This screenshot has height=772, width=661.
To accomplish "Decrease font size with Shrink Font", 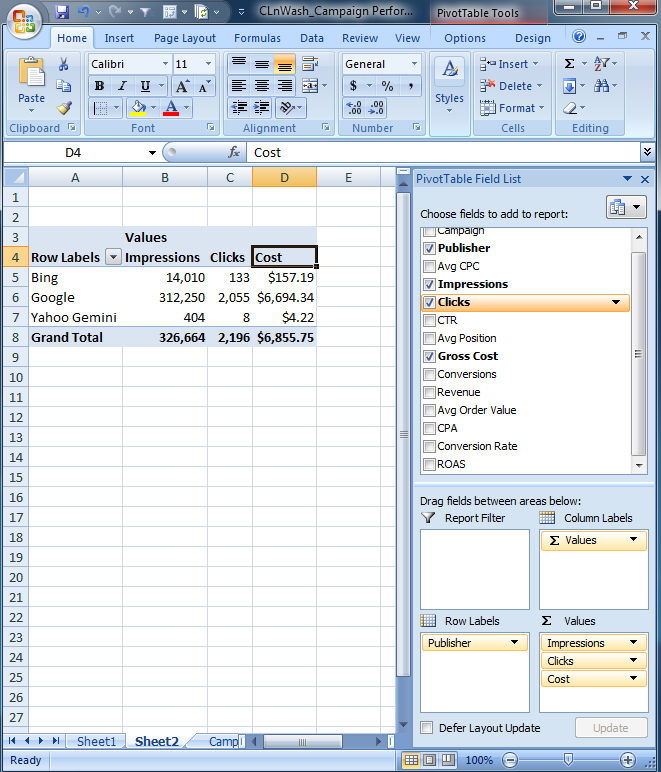I will coord(203,87).
